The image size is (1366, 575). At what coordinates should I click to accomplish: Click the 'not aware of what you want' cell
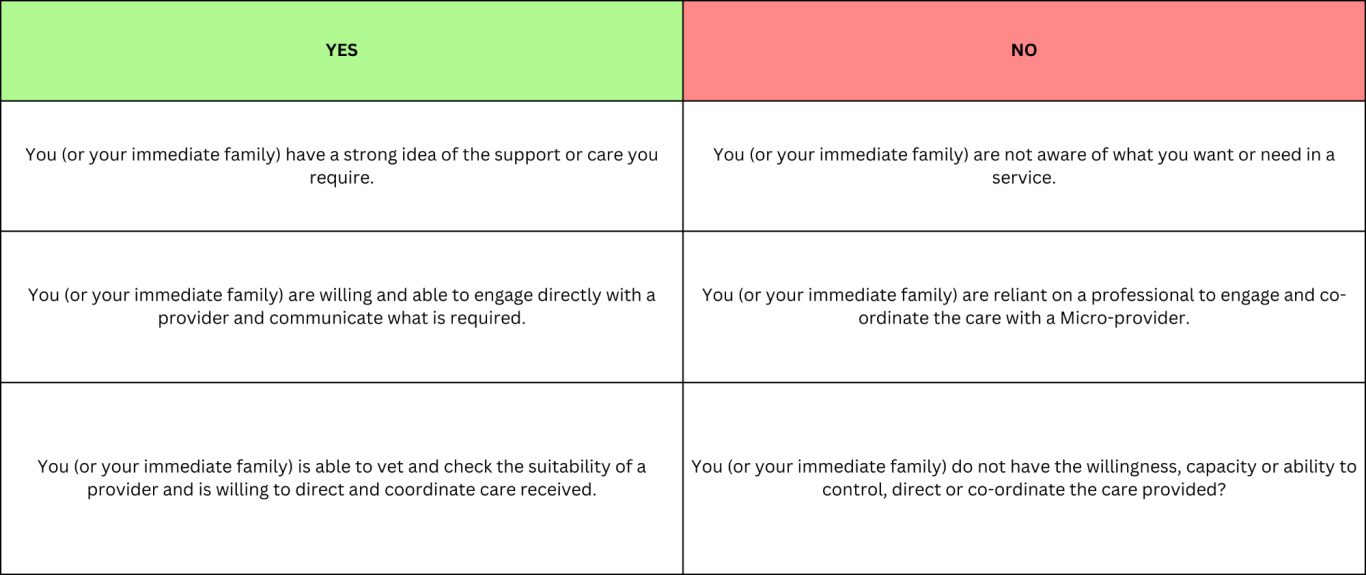(1024, 166)
